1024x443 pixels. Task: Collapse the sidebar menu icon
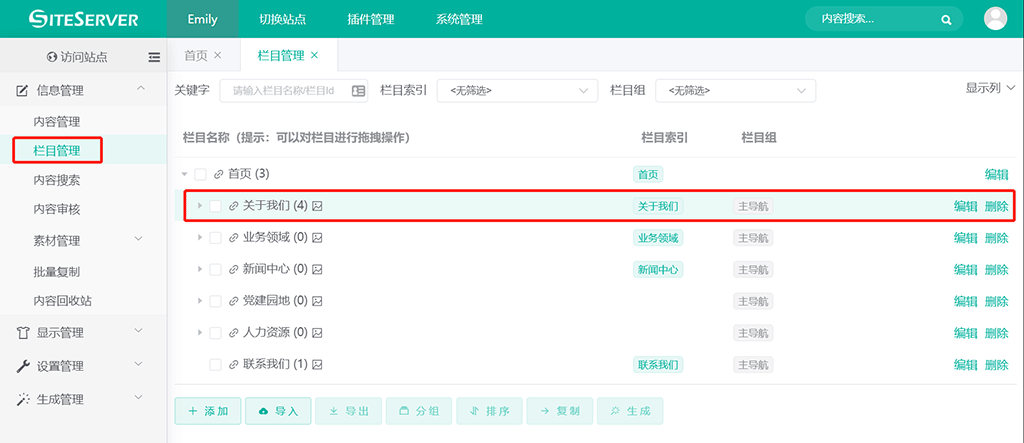154,57
